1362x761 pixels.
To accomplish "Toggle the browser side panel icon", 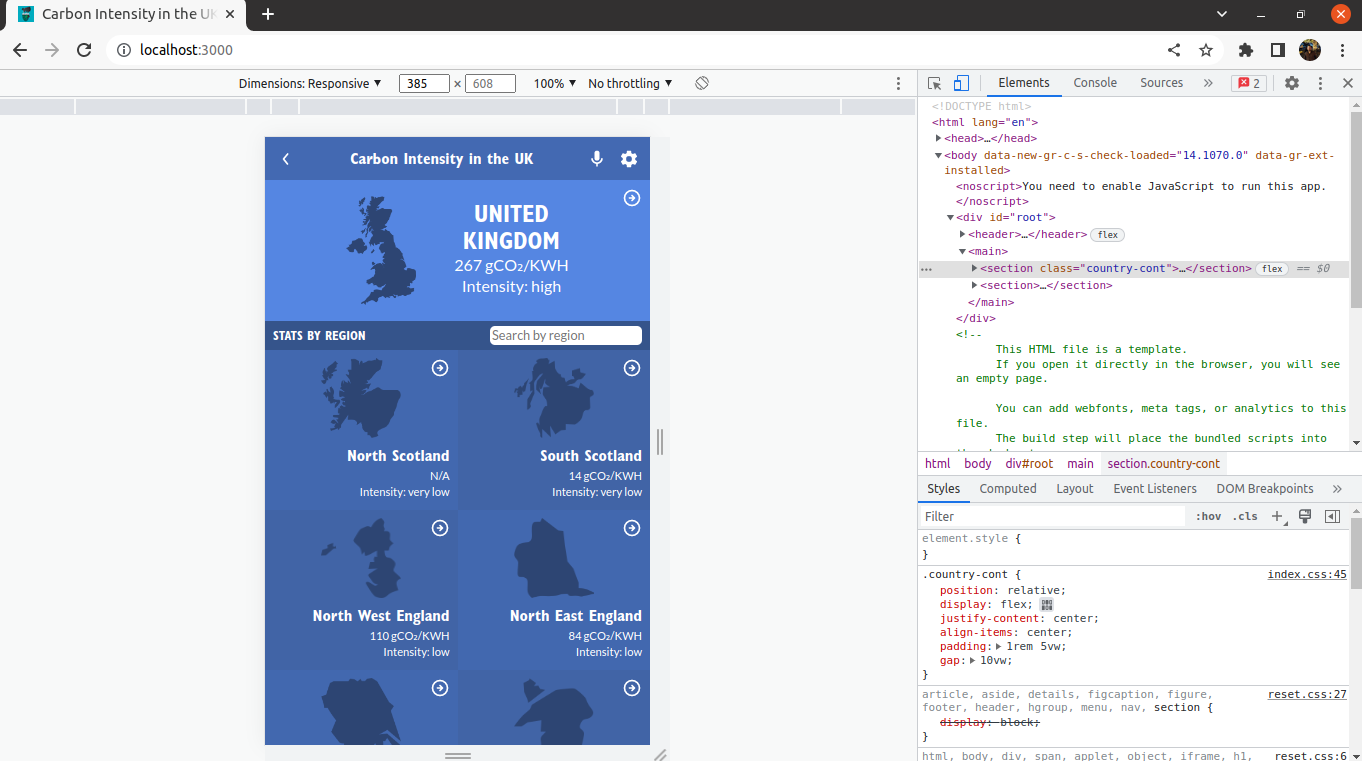I will pos(1277,50).
